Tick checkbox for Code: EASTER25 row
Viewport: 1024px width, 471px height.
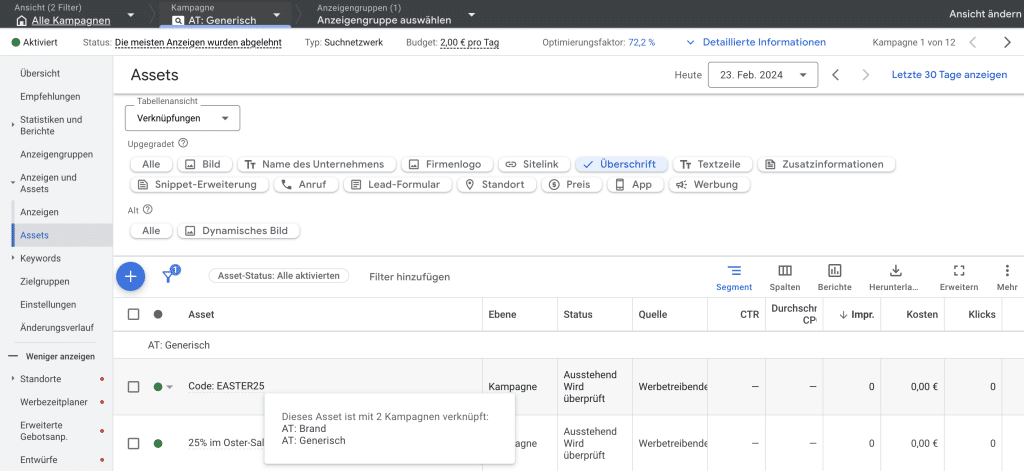pos(134,387)
